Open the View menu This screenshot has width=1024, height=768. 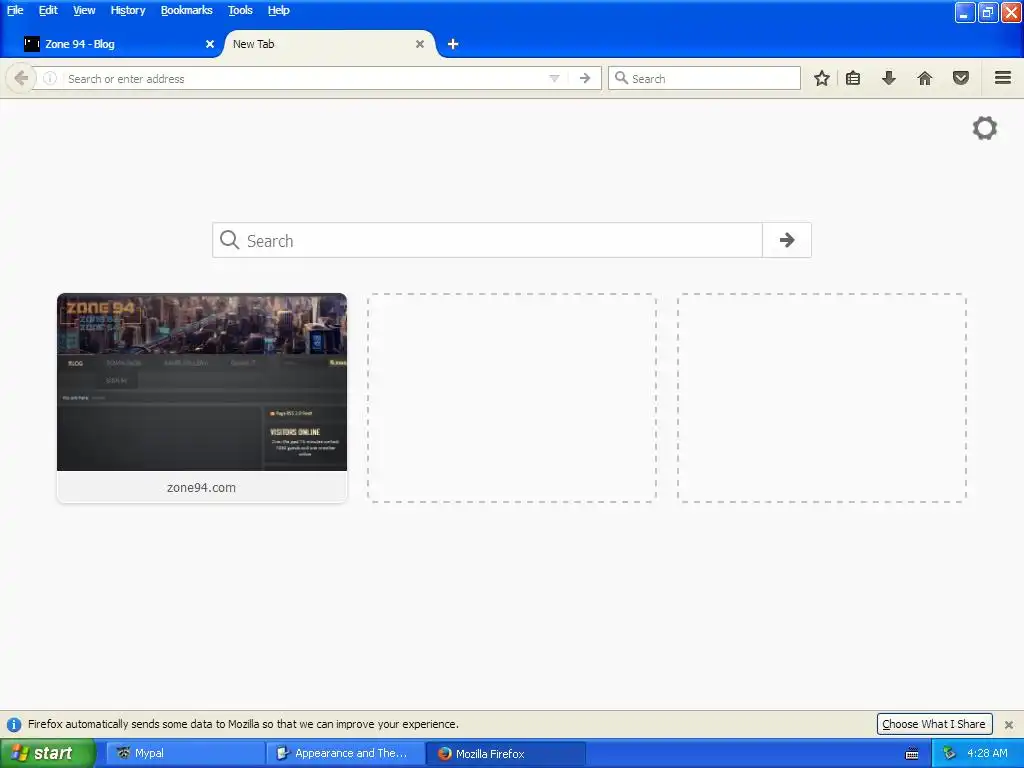coord(84,10)
